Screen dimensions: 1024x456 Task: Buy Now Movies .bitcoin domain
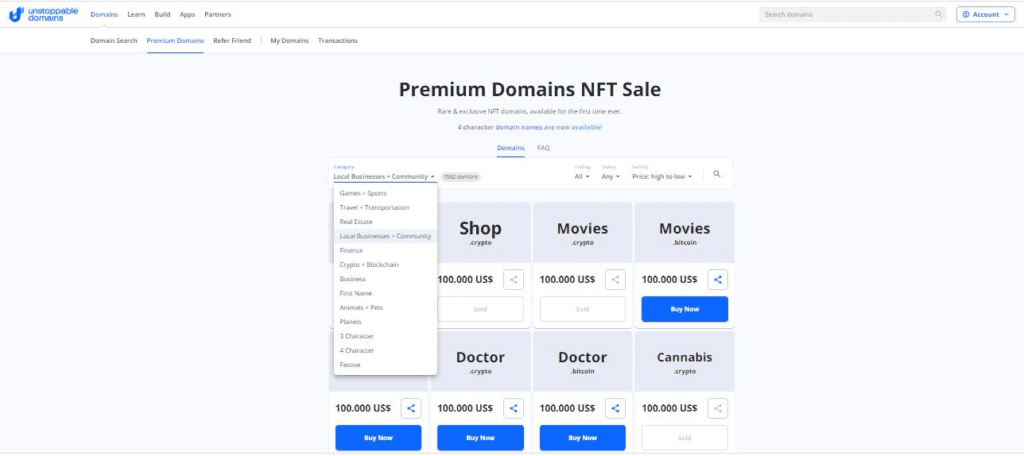[684, 309]
